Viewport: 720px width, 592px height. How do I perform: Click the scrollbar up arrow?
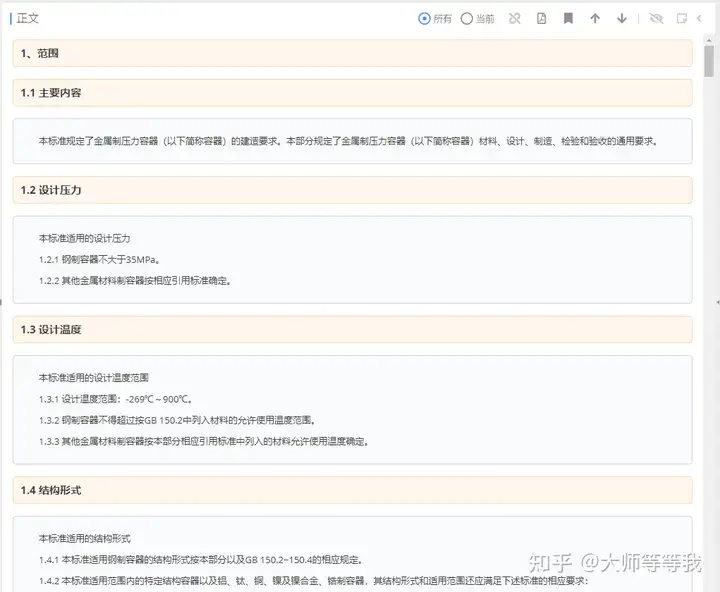tap(709, 41)
